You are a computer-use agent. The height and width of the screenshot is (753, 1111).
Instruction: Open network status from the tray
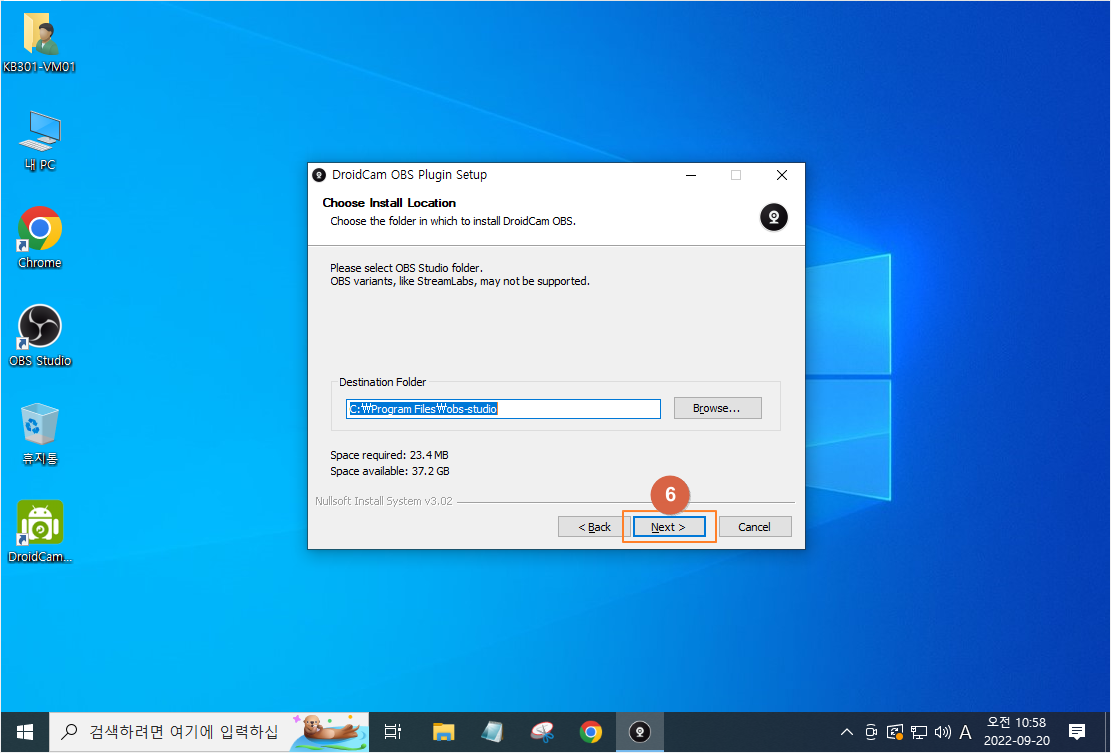pyautogui.click(x=919, y=732)
